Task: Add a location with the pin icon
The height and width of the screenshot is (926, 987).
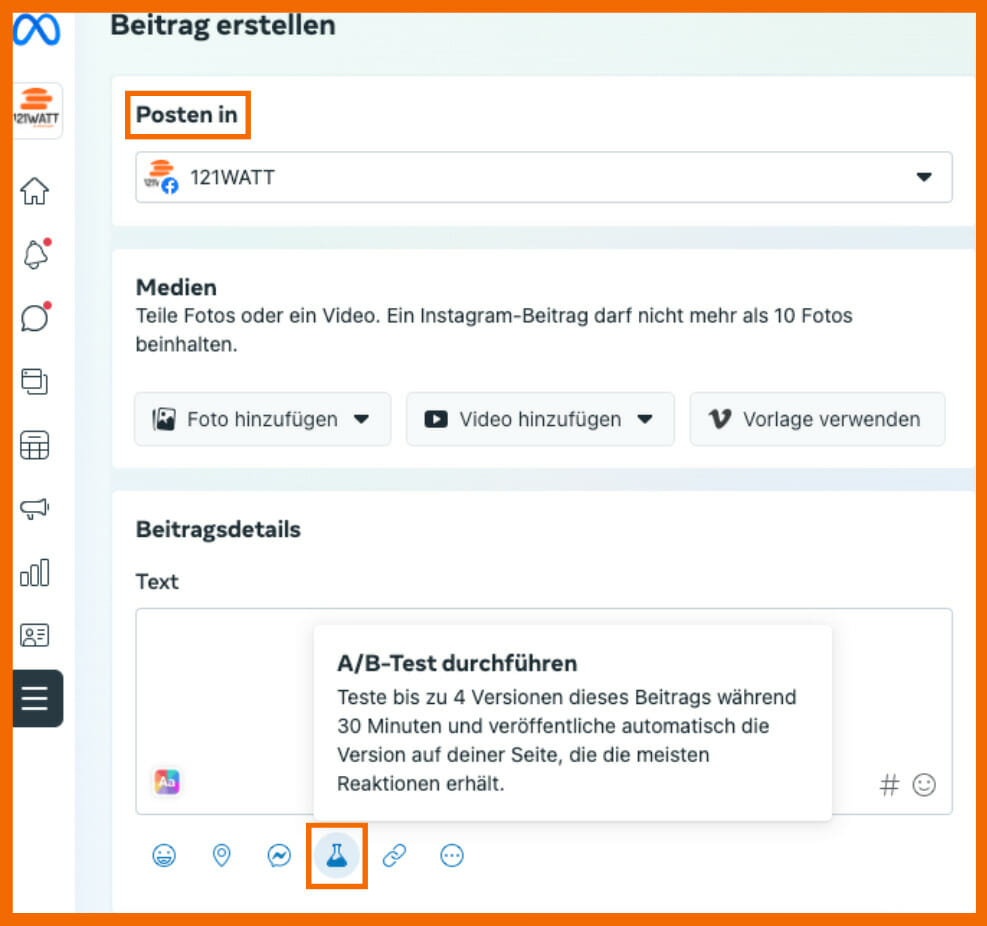Action: [221, 855]
